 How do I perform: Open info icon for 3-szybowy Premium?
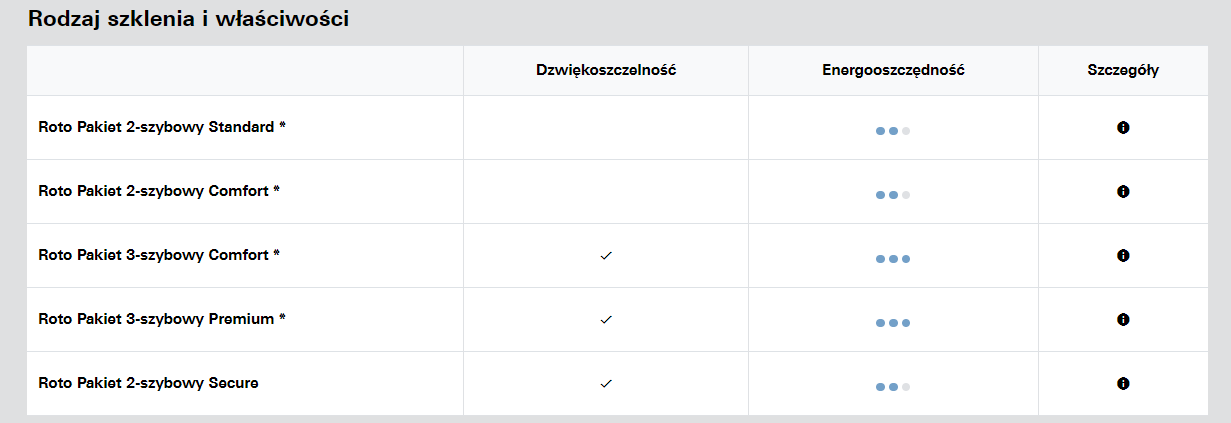click(x=1123, y=320)
